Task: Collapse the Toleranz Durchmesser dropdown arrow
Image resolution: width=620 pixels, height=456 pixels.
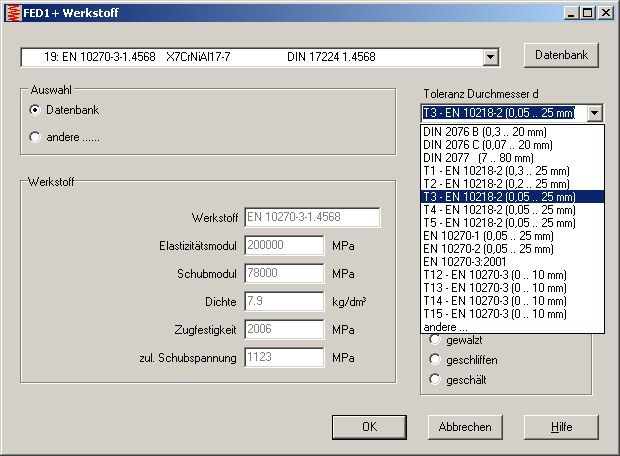Action: [x=595, y=113]
